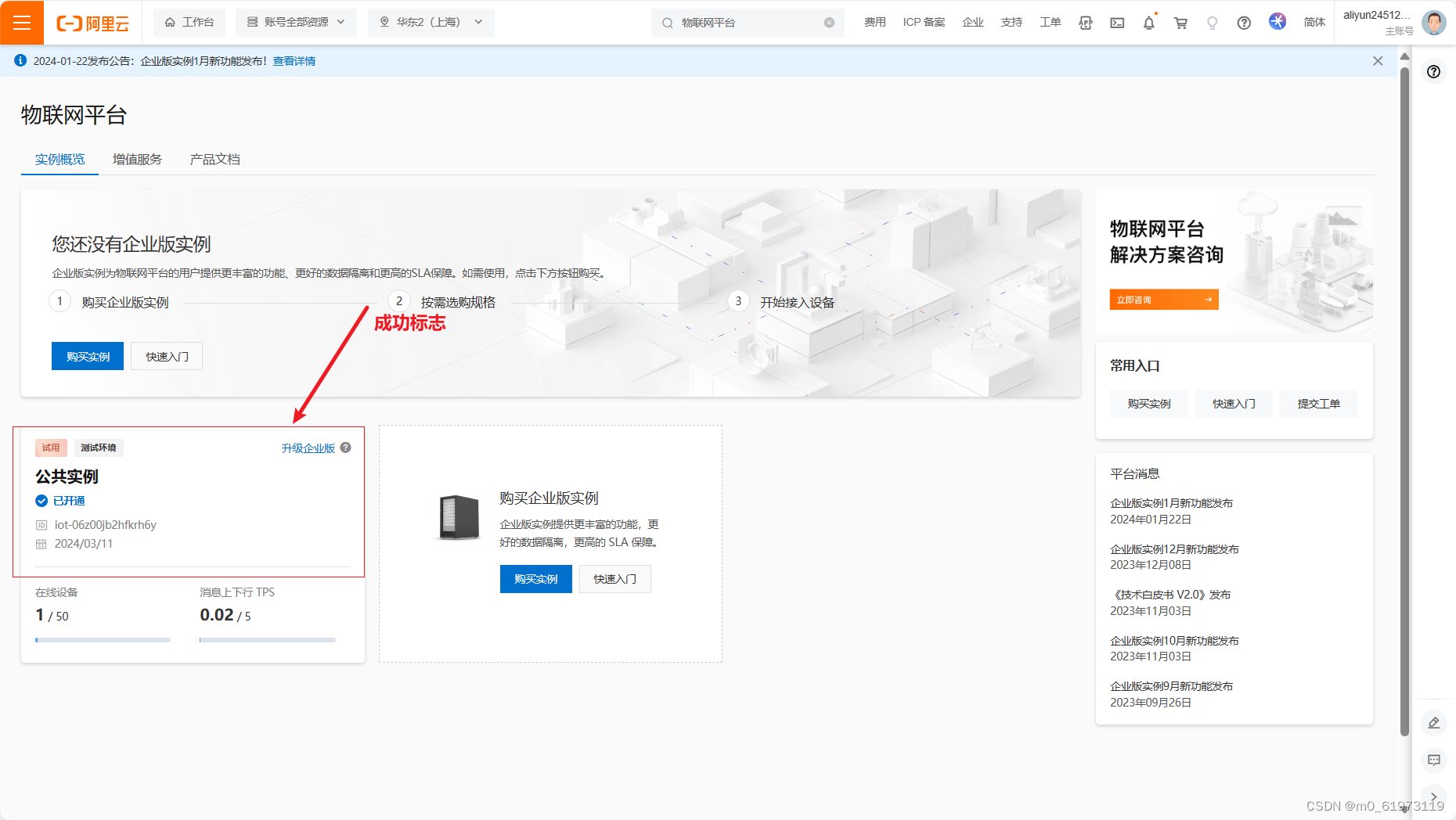
Task: Click 购买实例 under 常用入口
Action: coord(1148,404)
